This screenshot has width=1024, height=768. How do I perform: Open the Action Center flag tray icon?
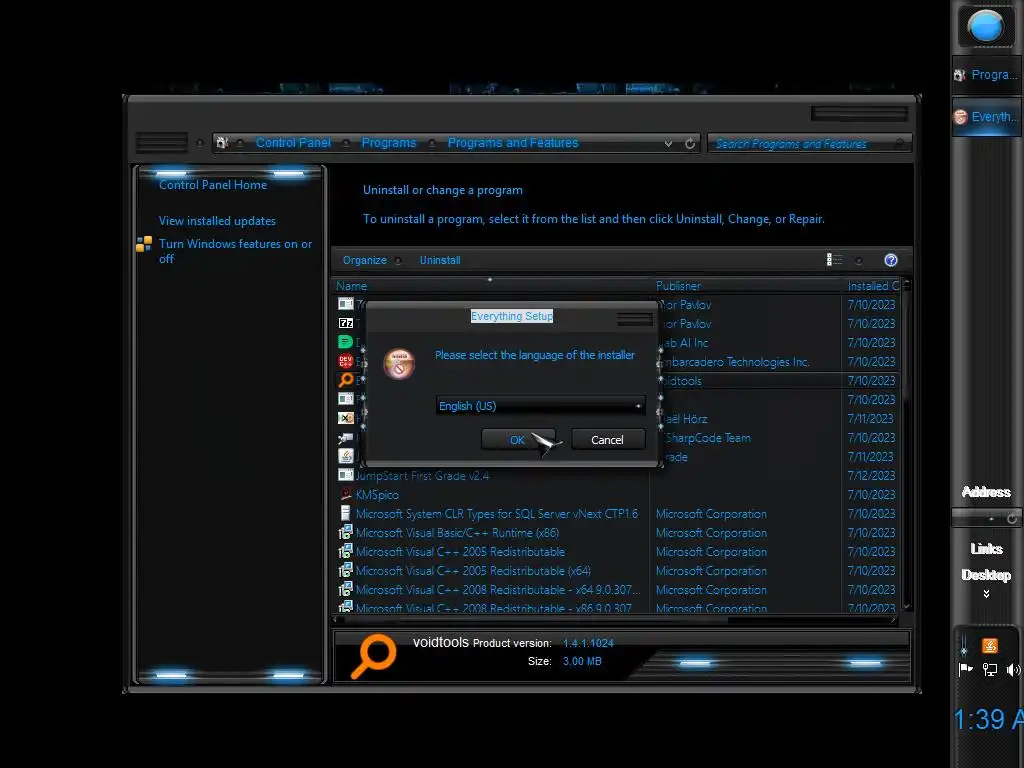pyautogui.click(x=965, y=669)
